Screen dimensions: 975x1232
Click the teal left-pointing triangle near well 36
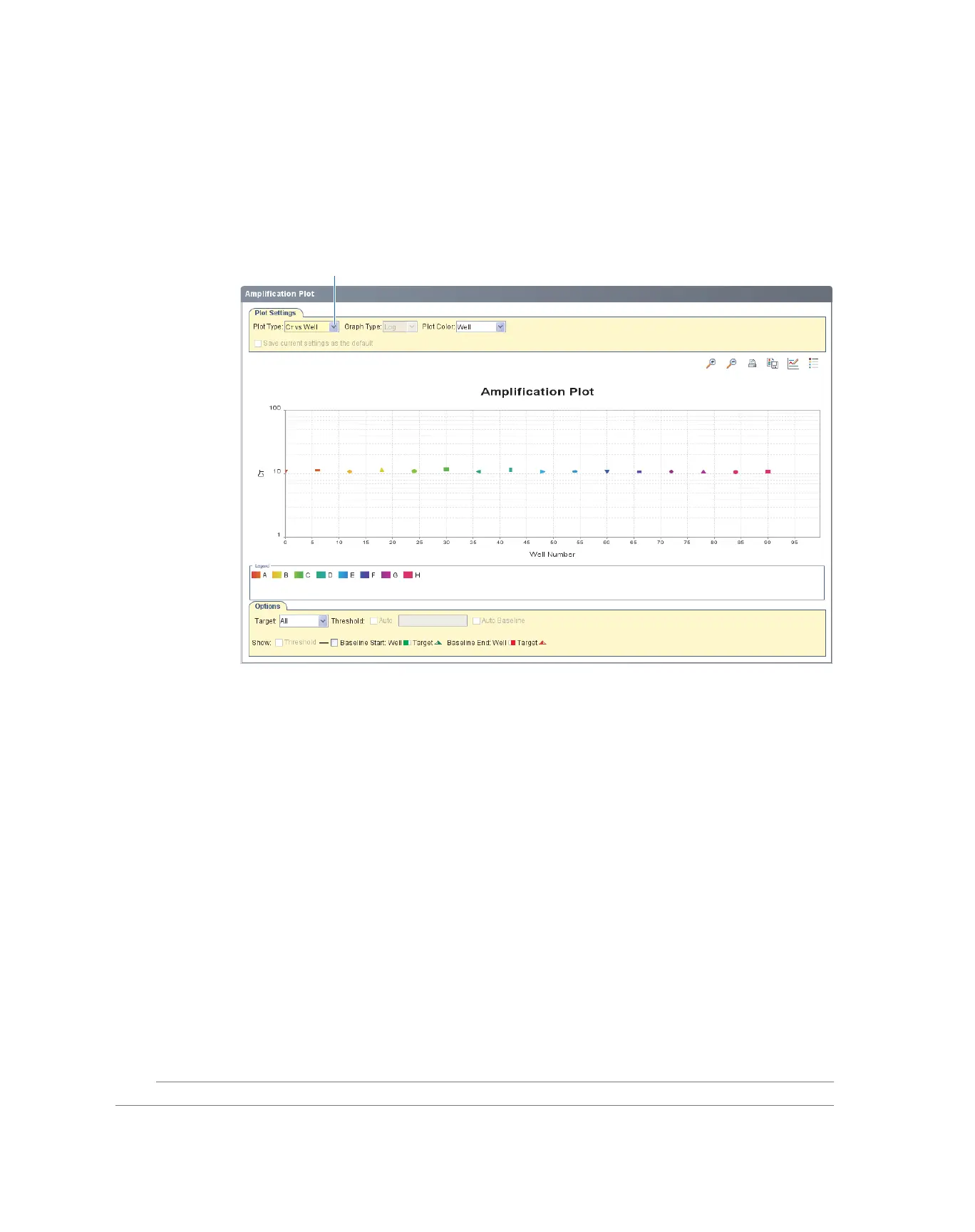point(478,471)
